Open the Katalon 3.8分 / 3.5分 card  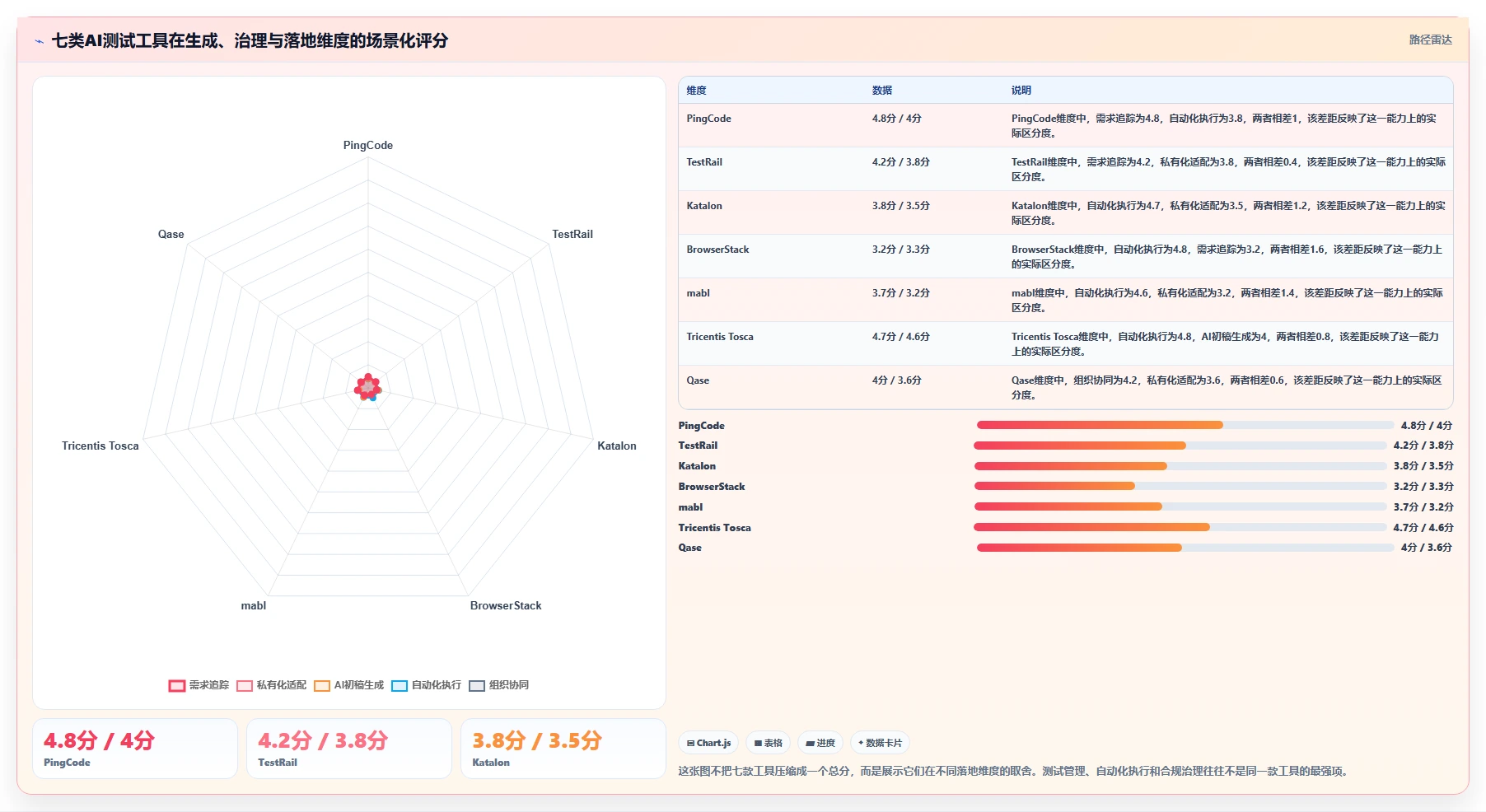click(x=563, y=749)
